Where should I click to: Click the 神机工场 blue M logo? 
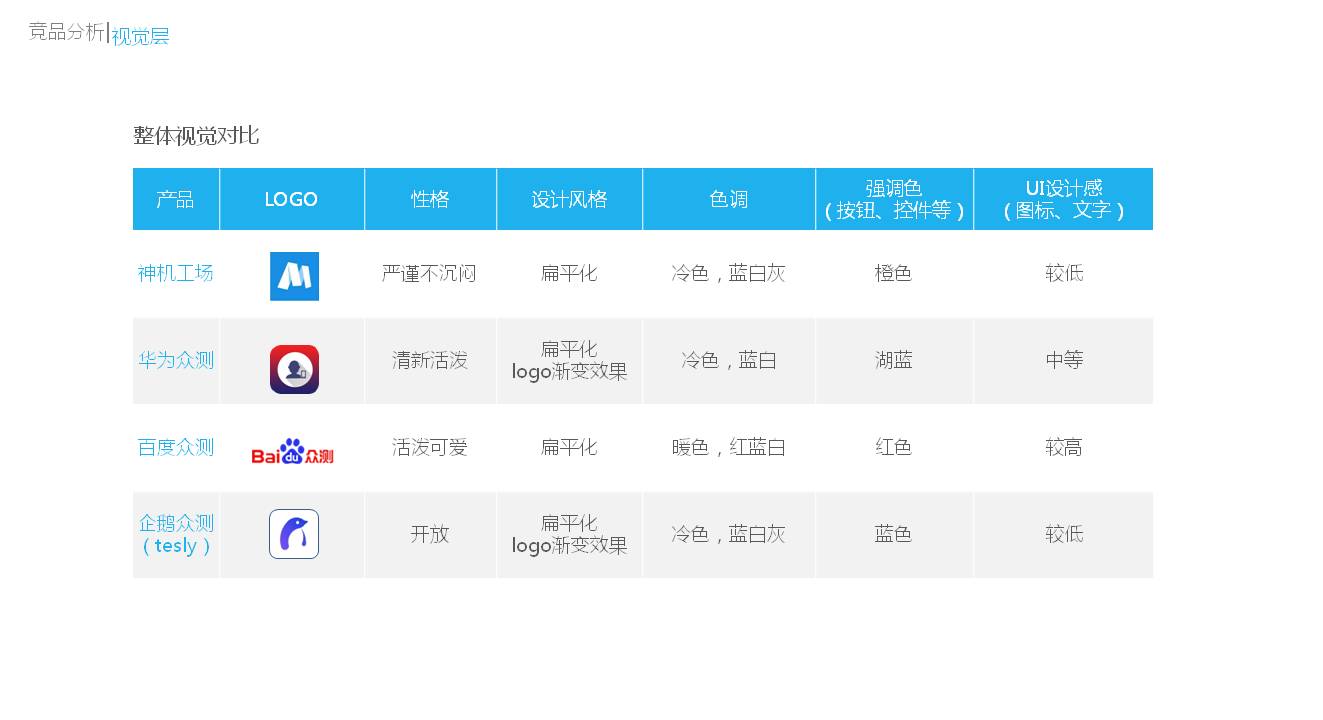coord(294,276)
